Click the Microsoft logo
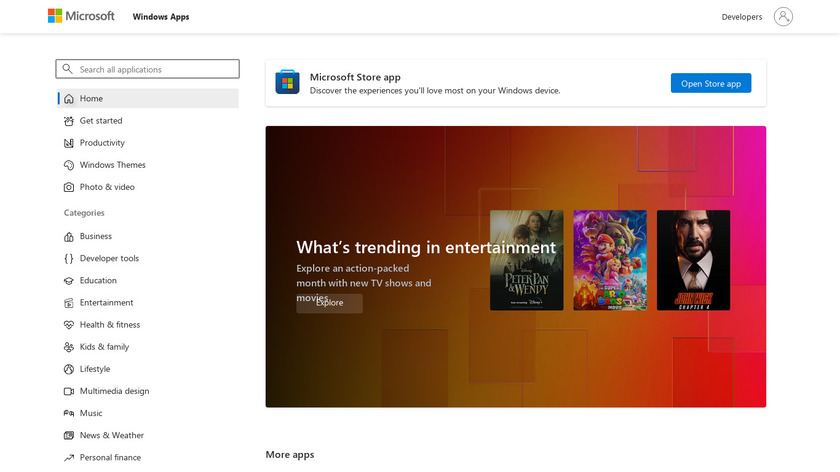Screen dimensions: 840x472 click(81, 16)
